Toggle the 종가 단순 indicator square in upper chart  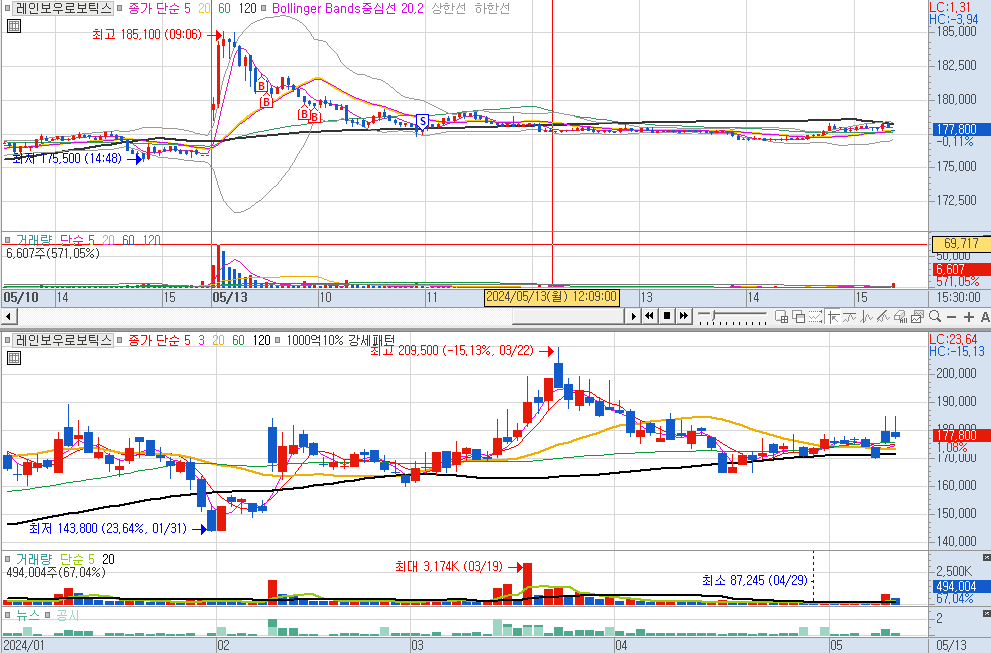tap(120, 9)
